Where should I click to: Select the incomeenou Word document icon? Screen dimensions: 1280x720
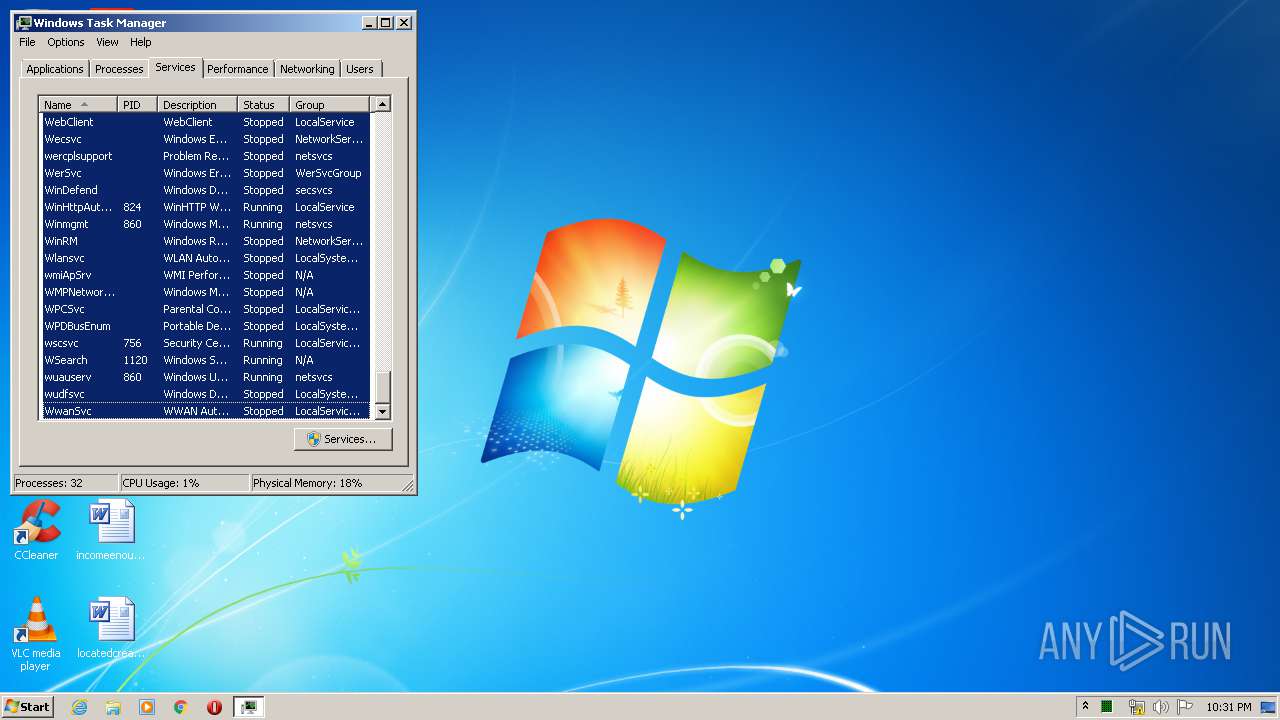pos(111,530)
